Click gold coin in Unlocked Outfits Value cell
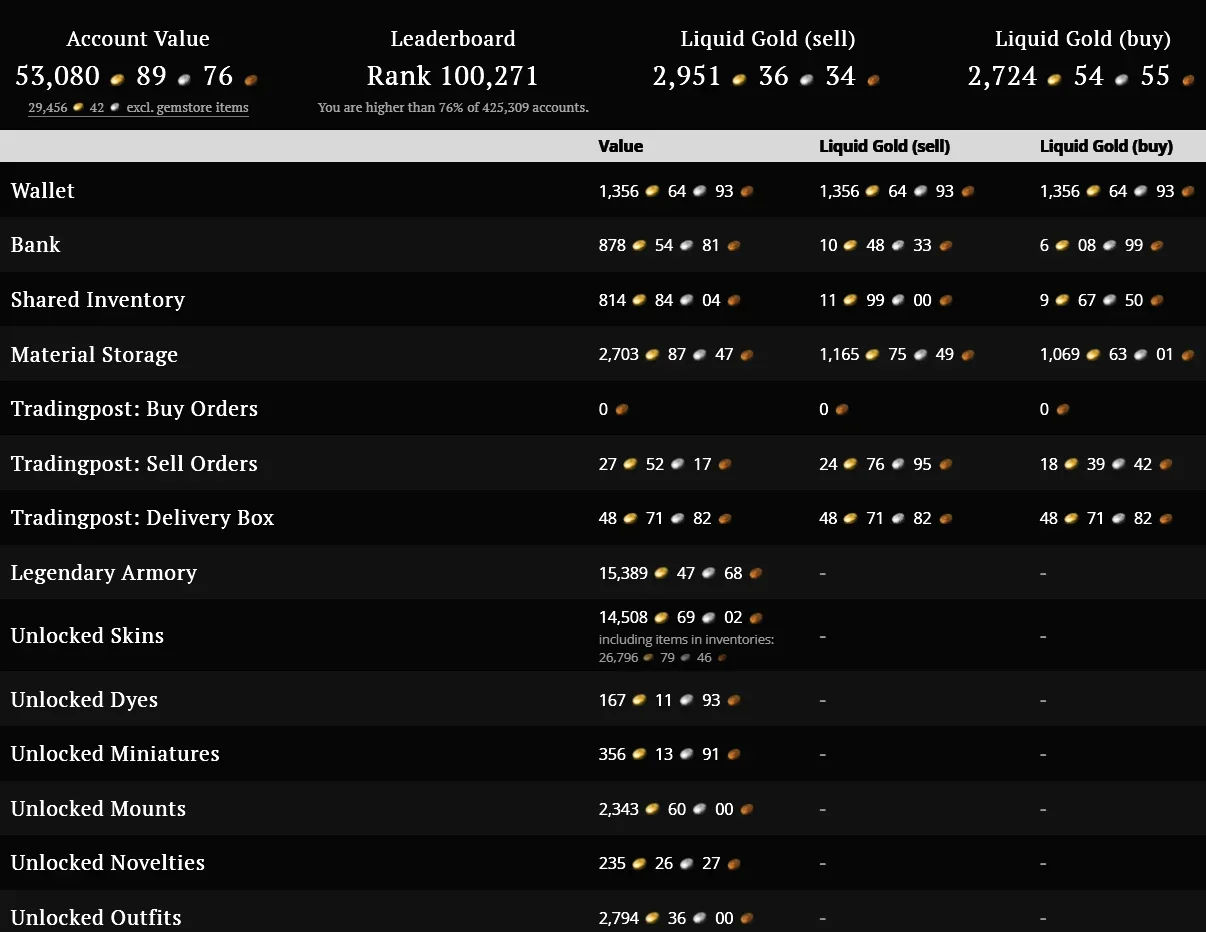The width and height of the screenshot is (1206, 932). pyautogui.click(x=652, y=918)
